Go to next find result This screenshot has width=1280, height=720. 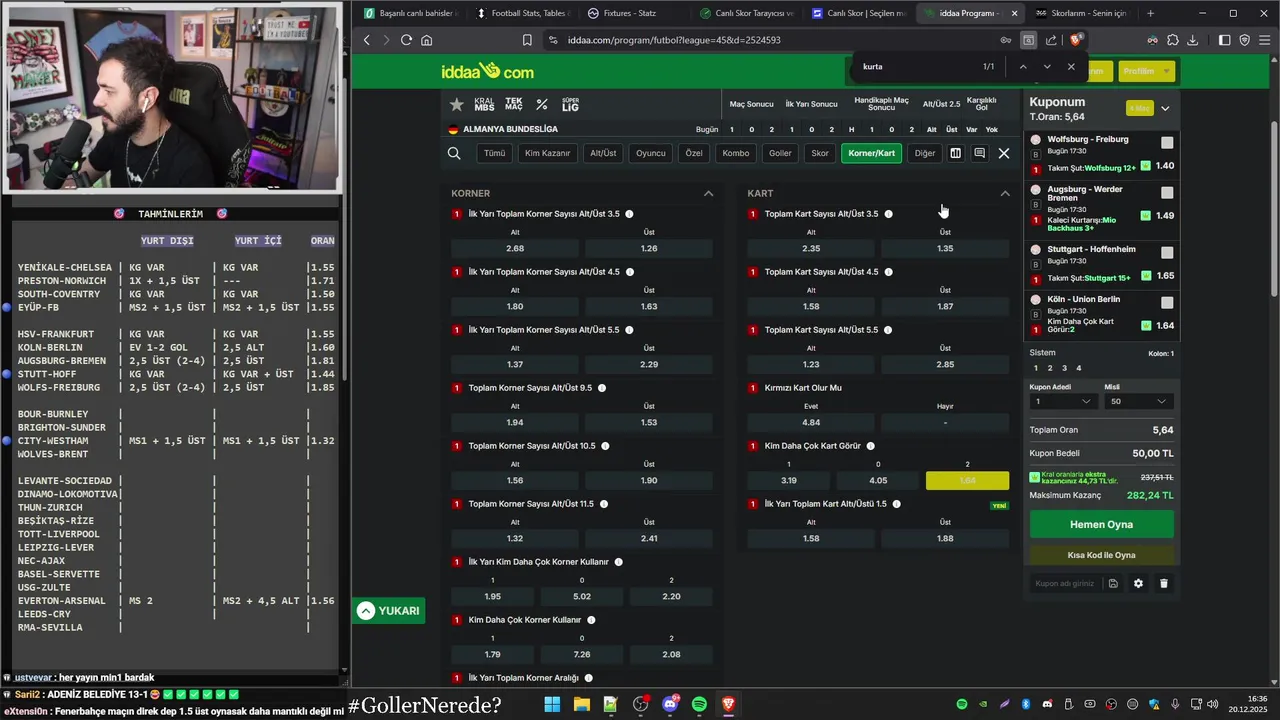(x=1046, y=66)
